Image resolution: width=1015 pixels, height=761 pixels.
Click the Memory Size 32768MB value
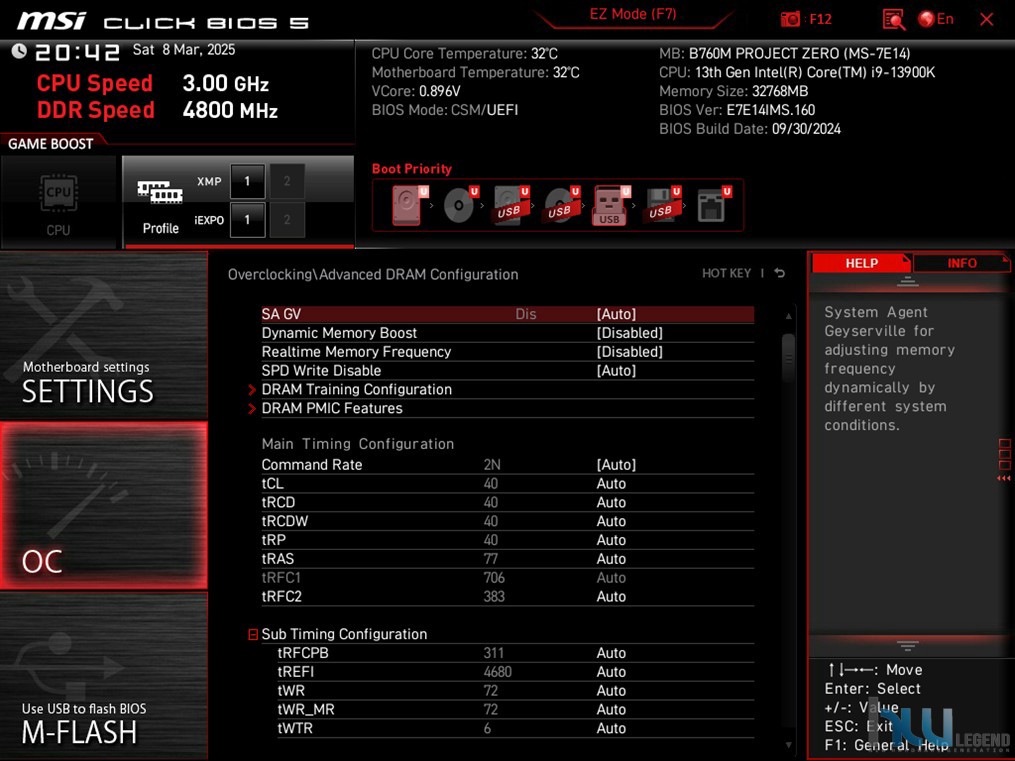pyautogui.click(x=779, y=91)
